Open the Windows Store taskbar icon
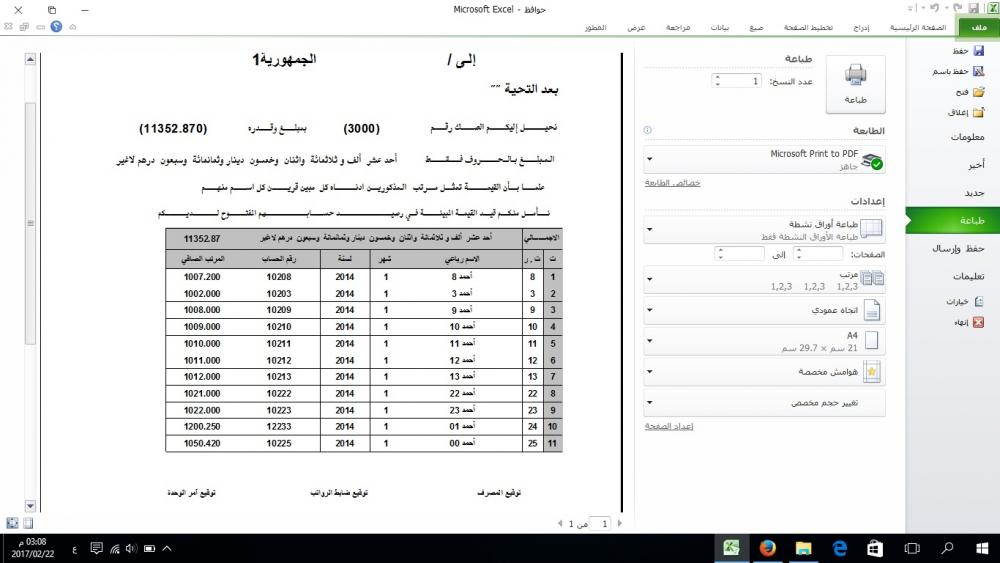Screen dimensions: 1000x563 click(x=876, y=548)
